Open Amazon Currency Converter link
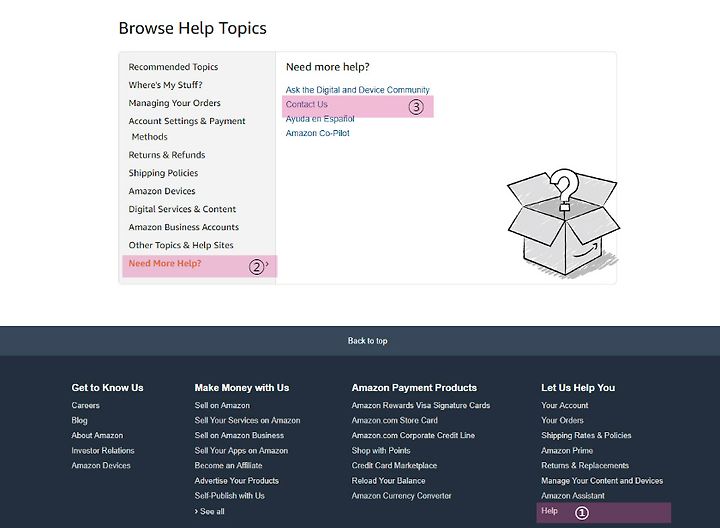 tap(401, 496)
